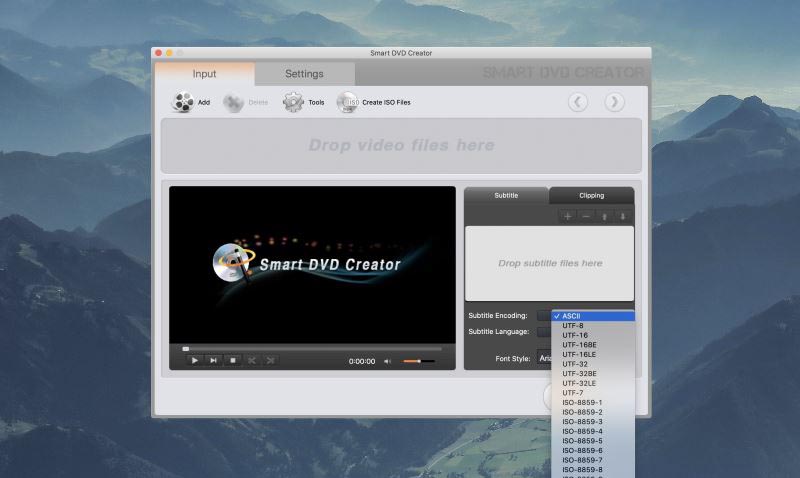Screen dimensions: 800x478
Task: Switch to the Settings tab
Action: click(x=304, y=74)
